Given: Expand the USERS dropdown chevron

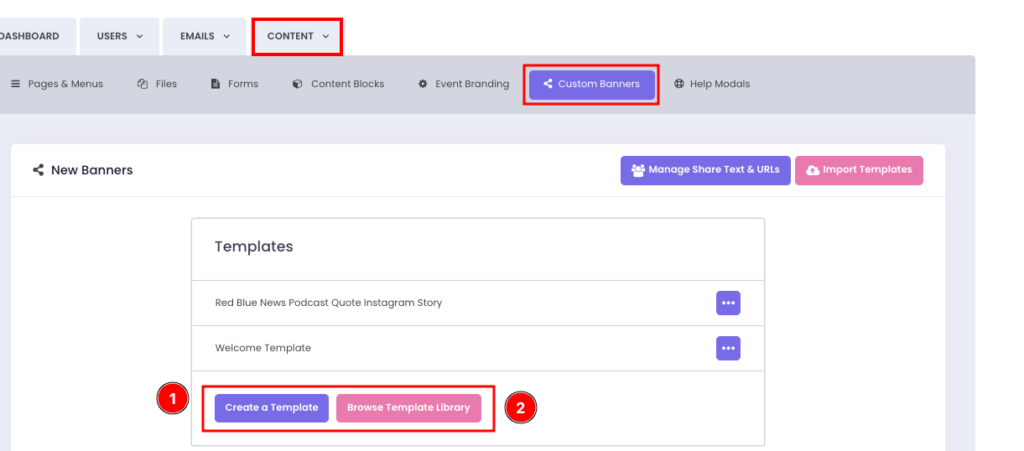Looking at the screenshot, I should tap(139, 37).
